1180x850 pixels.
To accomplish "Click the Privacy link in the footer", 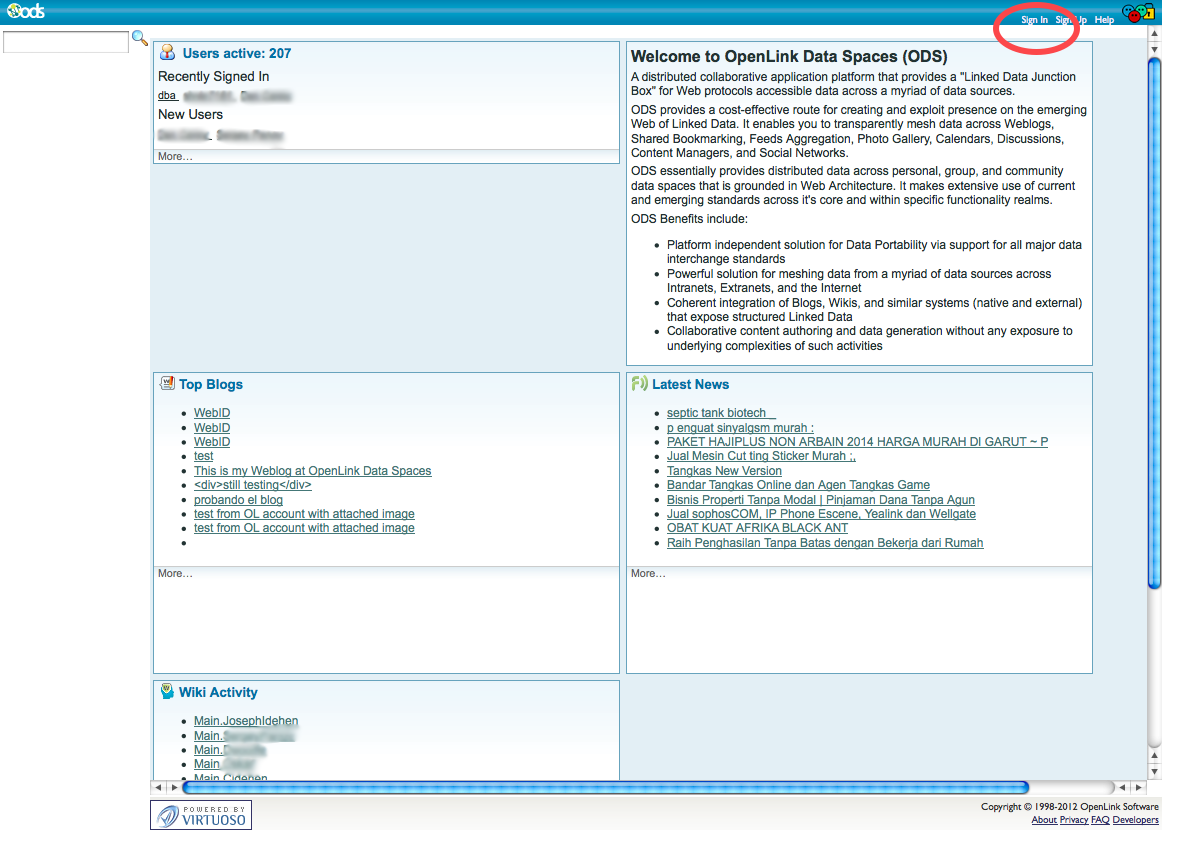I will 1074,820.
